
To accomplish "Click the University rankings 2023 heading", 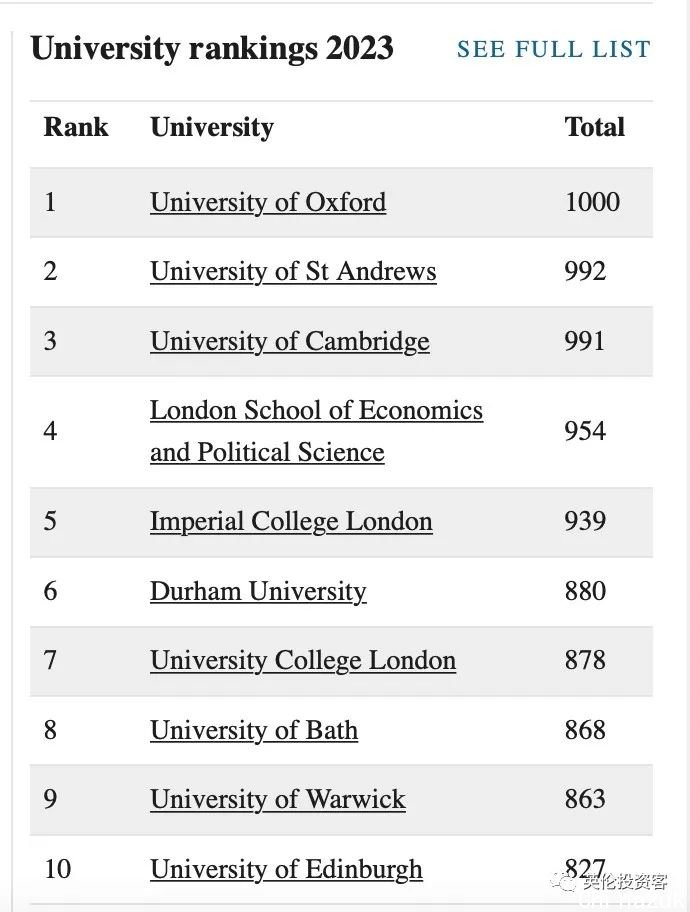I will [212, 49].
